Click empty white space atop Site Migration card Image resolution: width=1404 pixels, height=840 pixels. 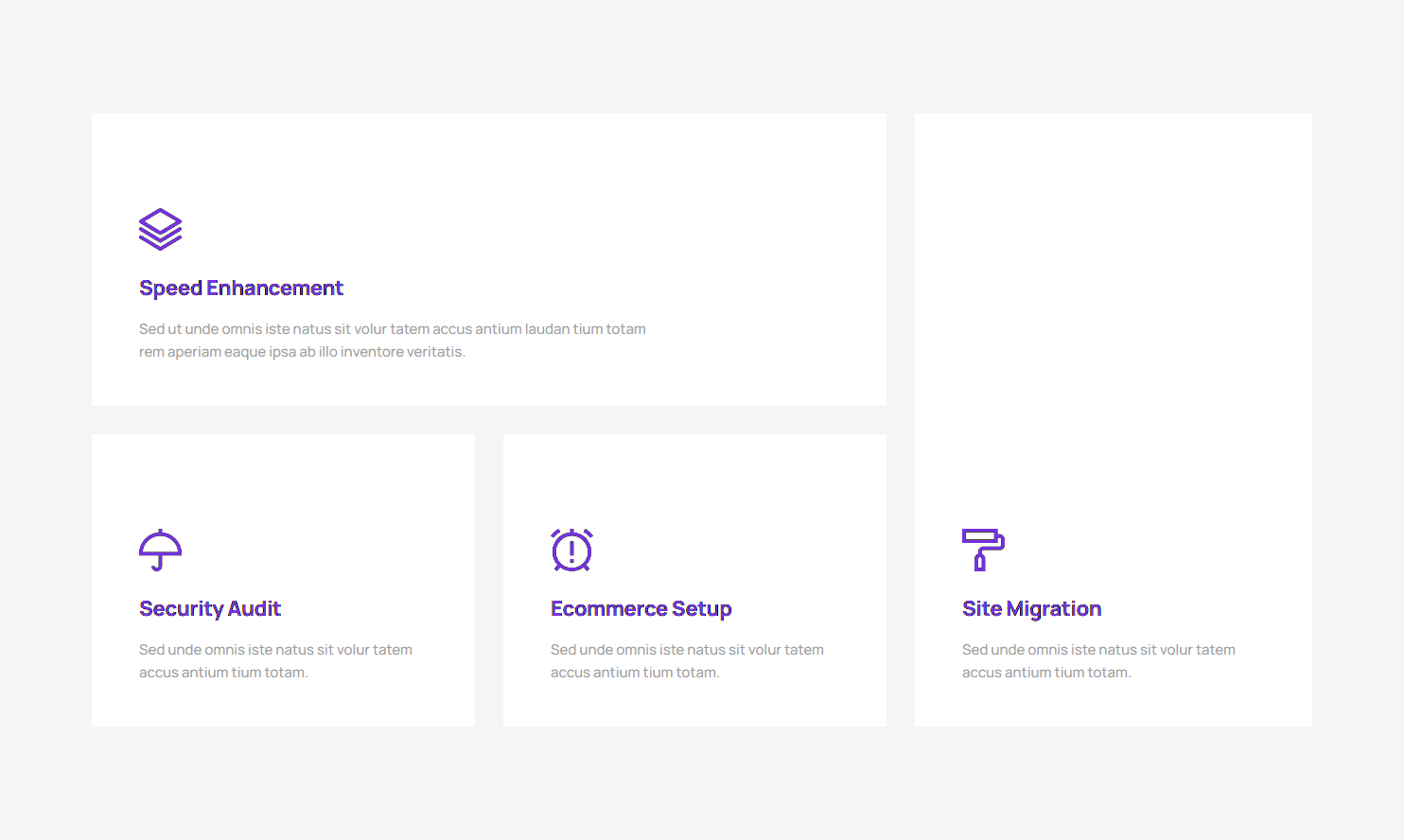click(1113, 284)
